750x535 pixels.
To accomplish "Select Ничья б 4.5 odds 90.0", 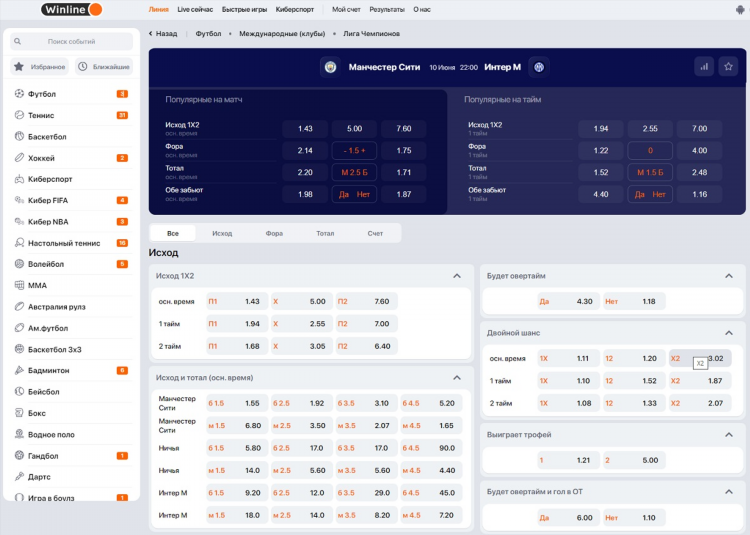I will pos(431,448).
